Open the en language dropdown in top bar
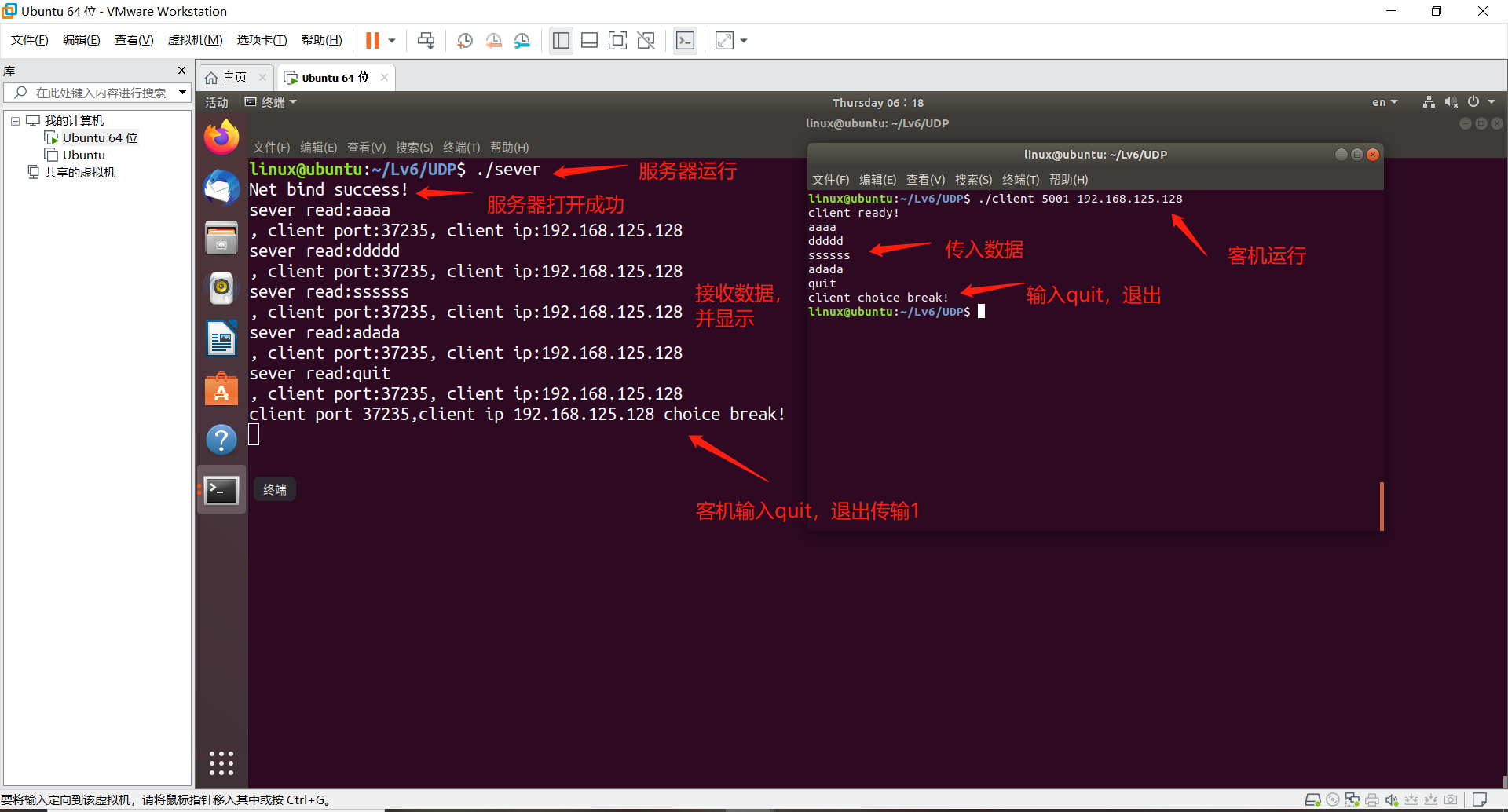Viewport: 1508px width, 812px height. click(x=1384, y=101)
